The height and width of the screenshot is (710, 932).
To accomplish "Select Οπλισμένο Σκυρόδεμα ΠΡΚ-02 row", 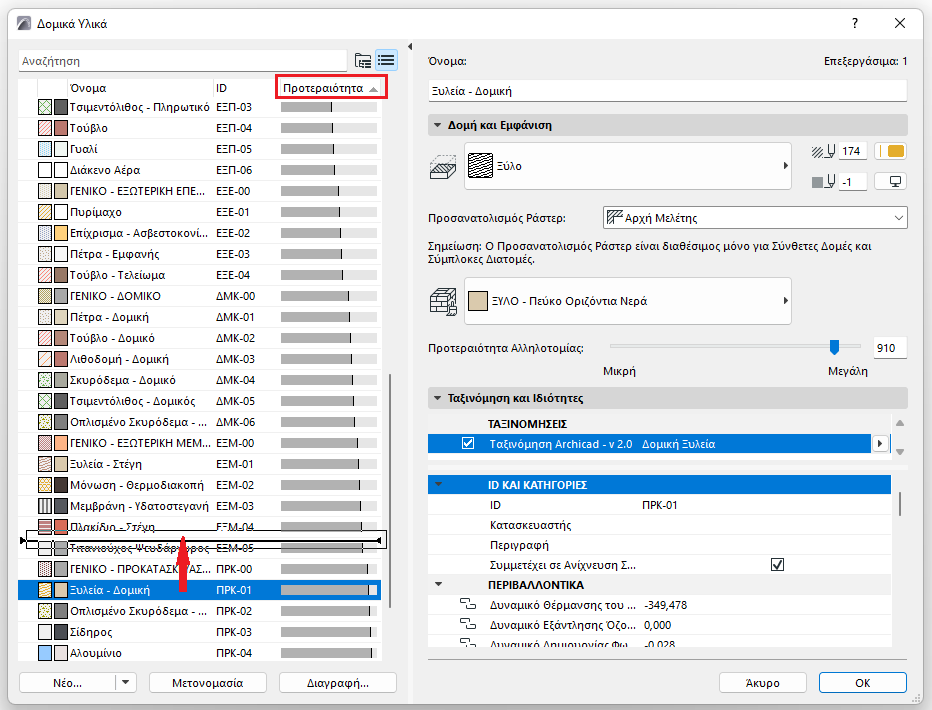I will pos(199,611).
